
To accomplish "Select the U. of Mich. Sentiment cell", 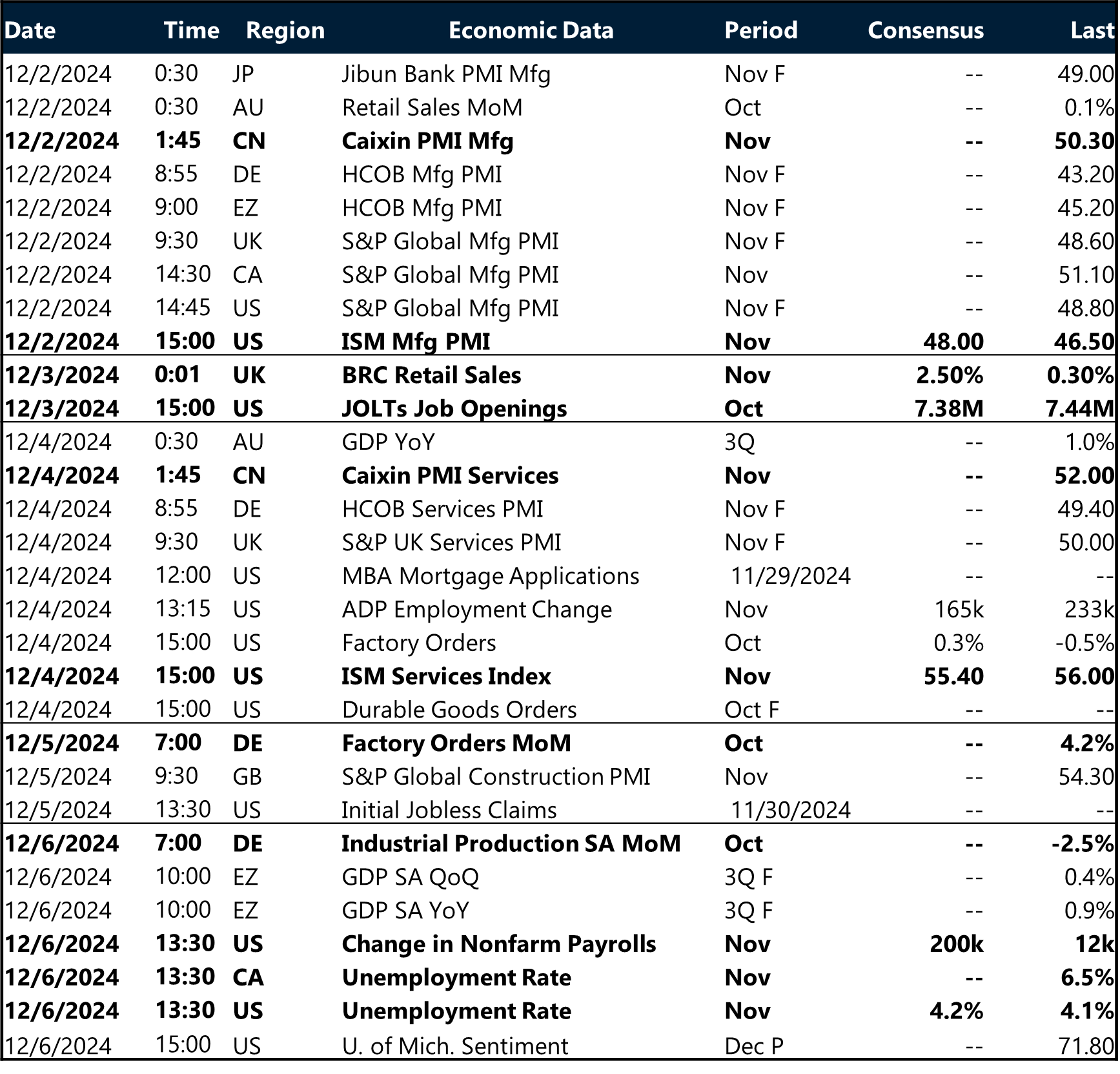I will (x=455, y=1046).
